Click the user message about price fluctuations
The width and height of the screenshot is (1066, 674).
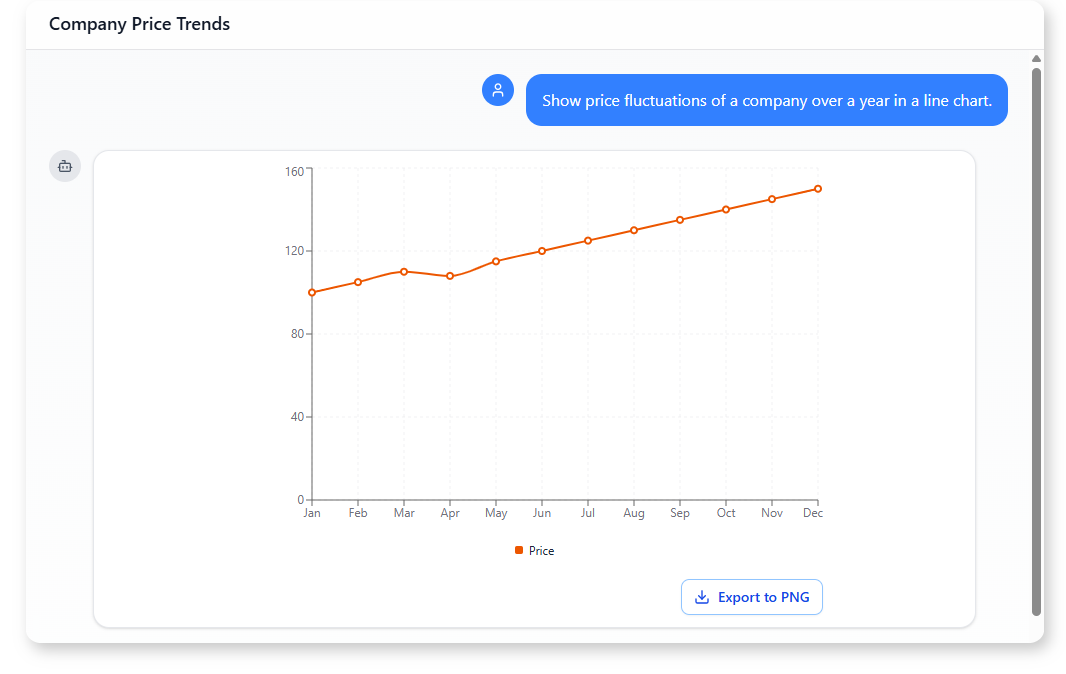click(767, 100)
